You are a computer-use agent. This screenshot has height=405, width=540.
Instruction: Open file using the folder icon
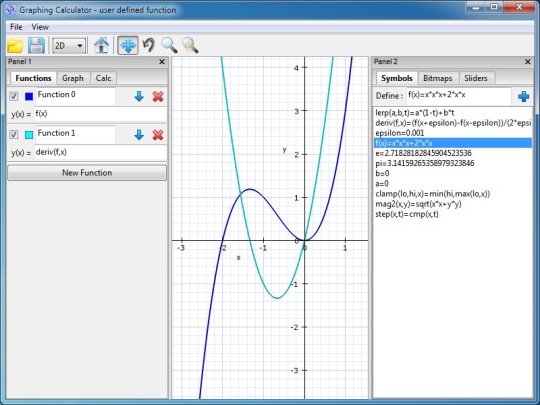15,45
